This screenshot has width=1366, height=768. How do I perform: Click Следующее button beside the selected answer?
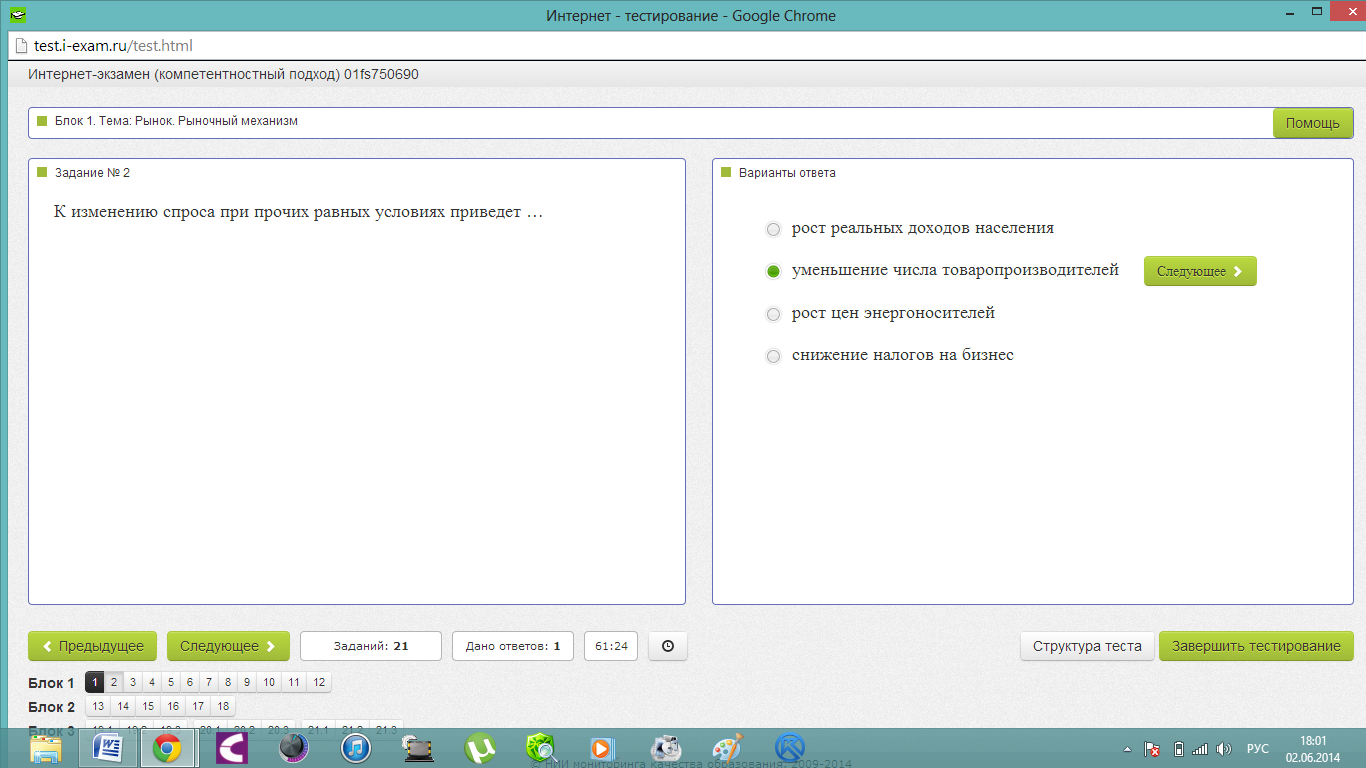[x=1200, y=271]
